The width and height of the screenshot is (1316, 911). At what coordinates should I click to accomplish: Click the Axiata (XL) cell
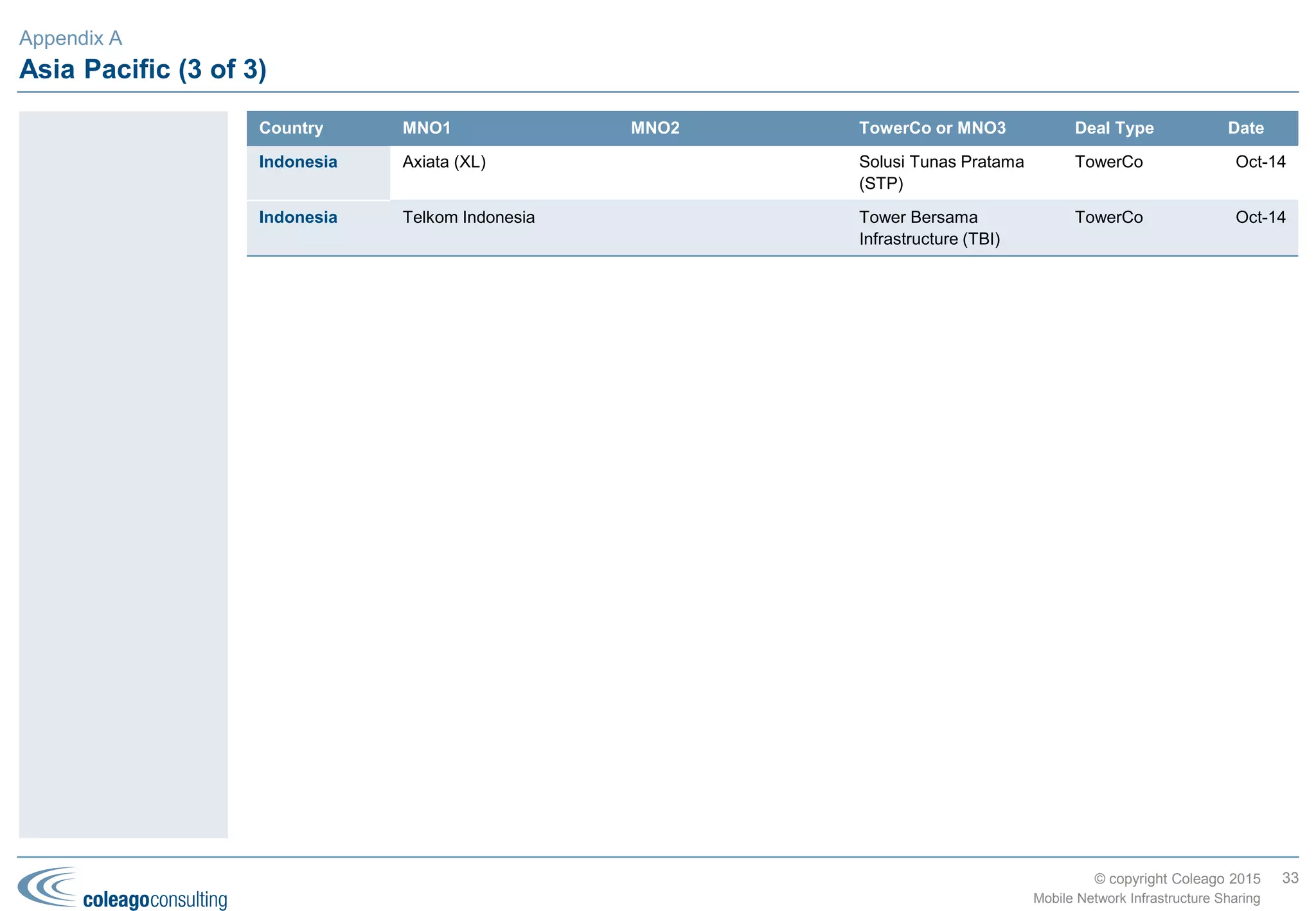[444, 162]
